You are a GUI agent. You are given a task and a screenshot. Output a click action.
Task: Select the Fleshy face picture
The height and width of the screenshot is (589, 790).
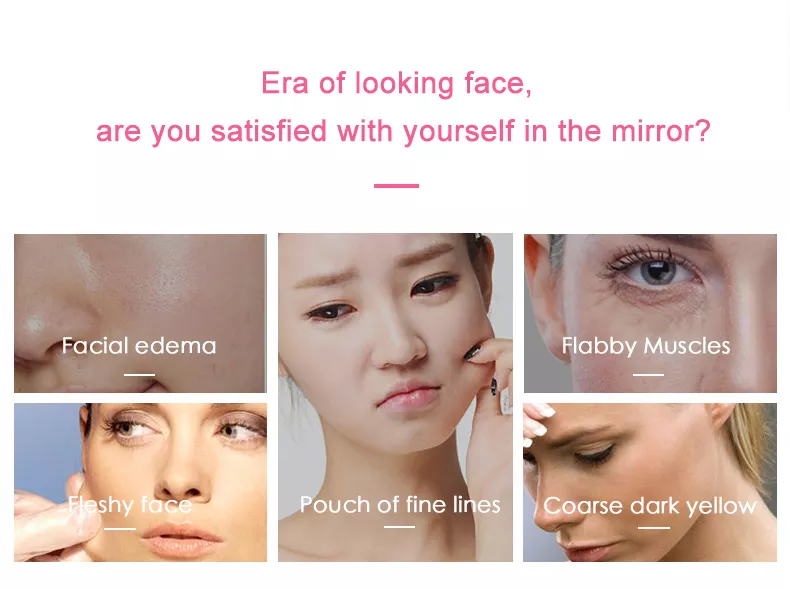click(x=140, y=482)
